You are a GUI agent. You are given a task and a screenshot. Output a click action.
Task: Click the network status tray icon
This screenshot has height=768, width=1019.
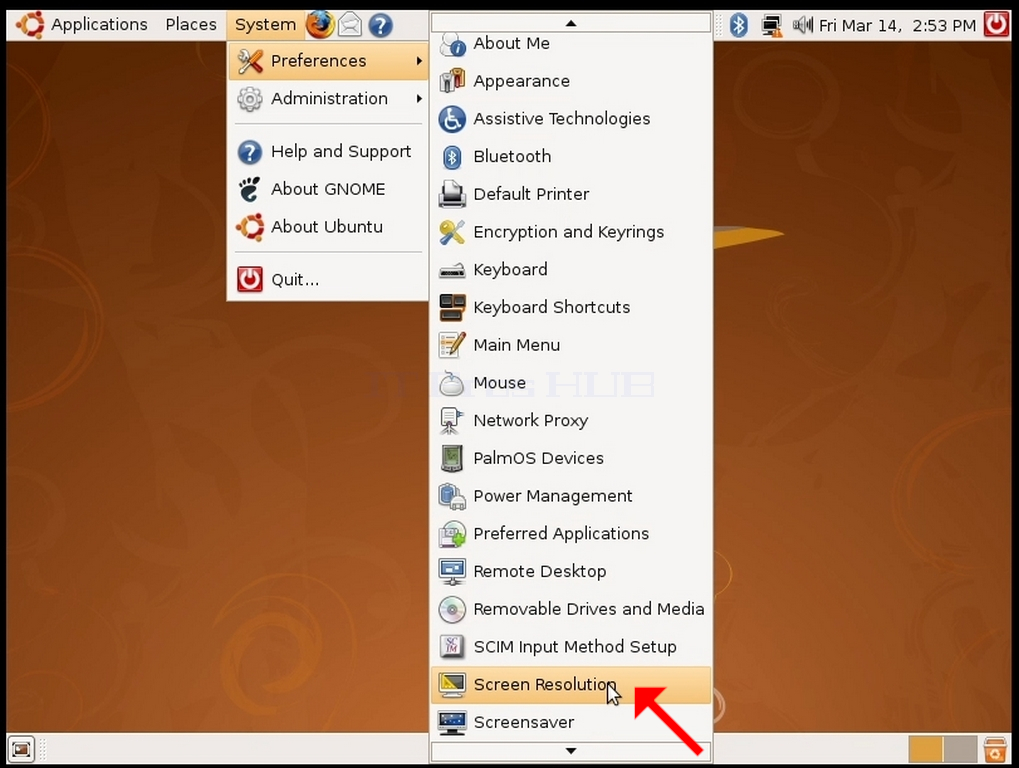771,25
